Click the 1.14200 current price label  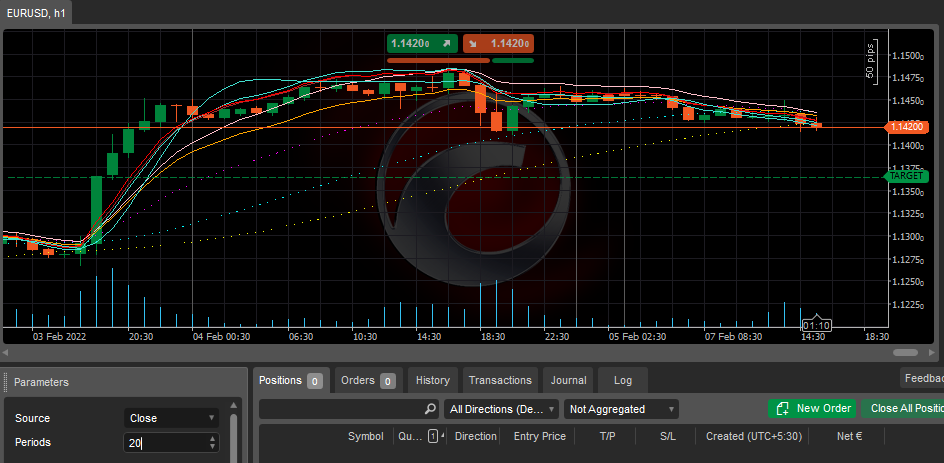pyautogui.click(x=905, y=127)
